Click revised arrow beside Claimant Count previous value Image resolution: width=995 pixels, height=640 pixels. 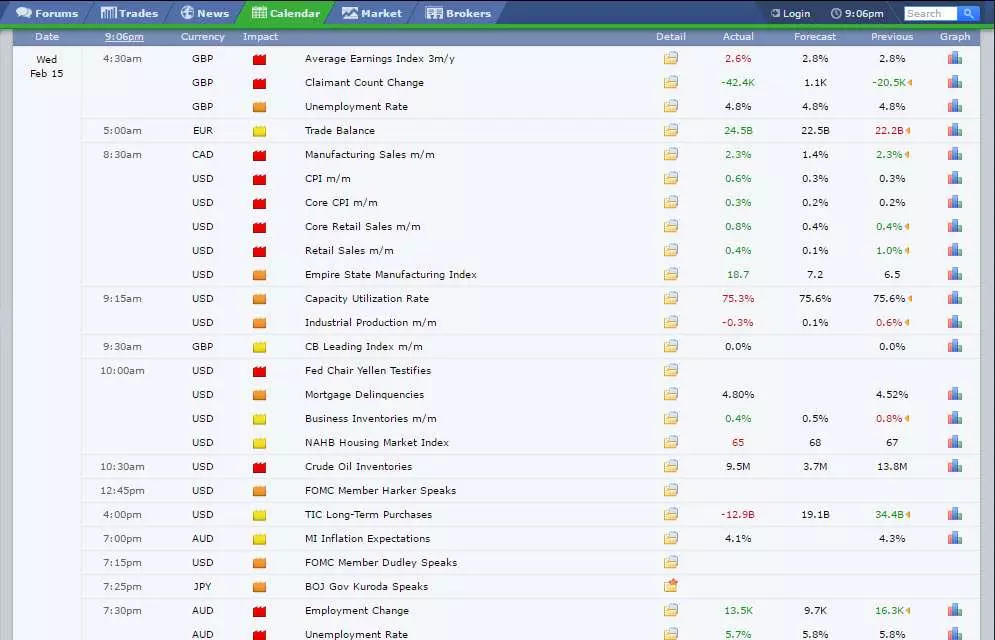pyautogui.click(x=909, y=82)
